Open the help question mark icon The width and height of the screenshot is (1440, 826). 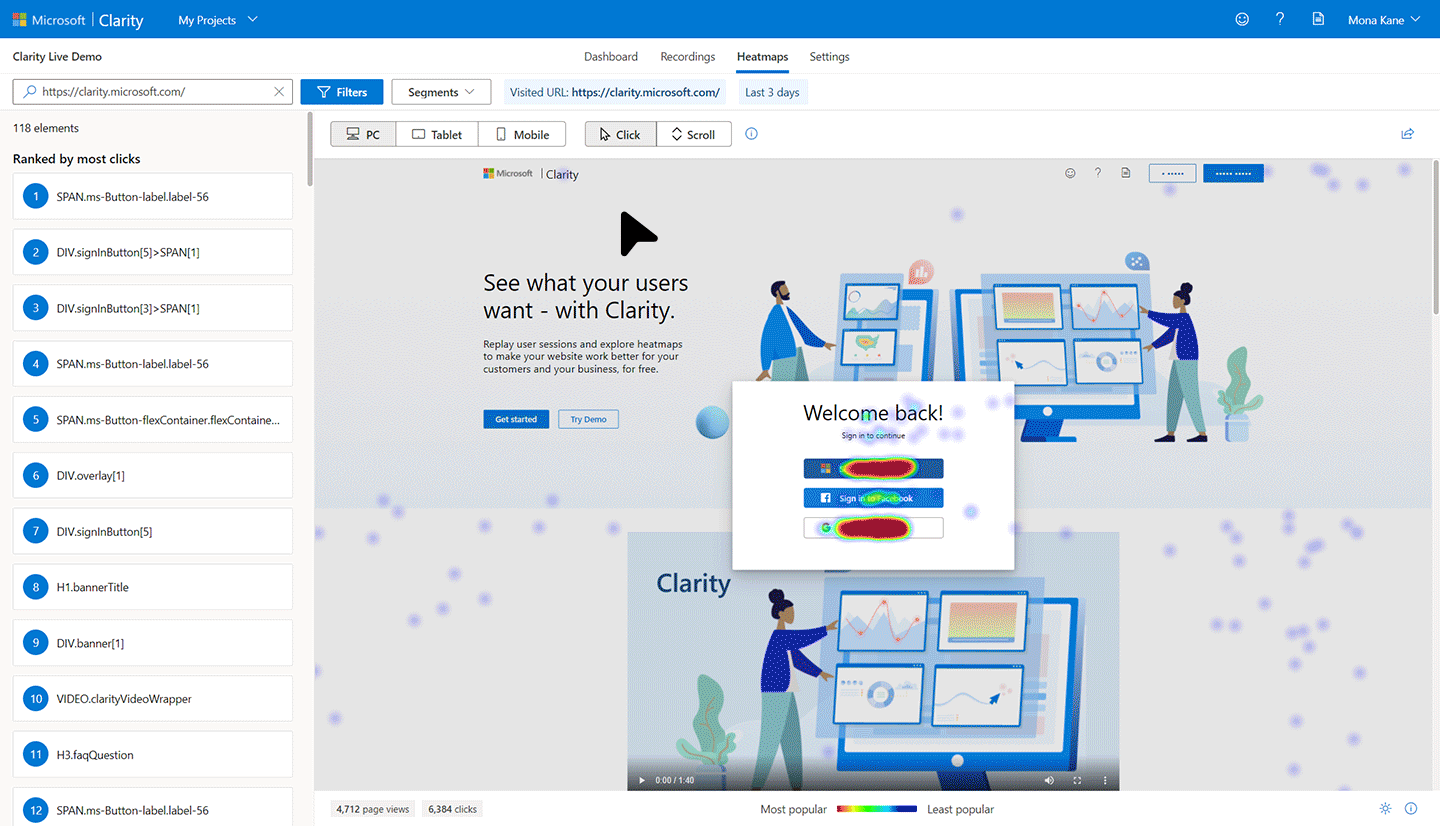coord(1280,19)
